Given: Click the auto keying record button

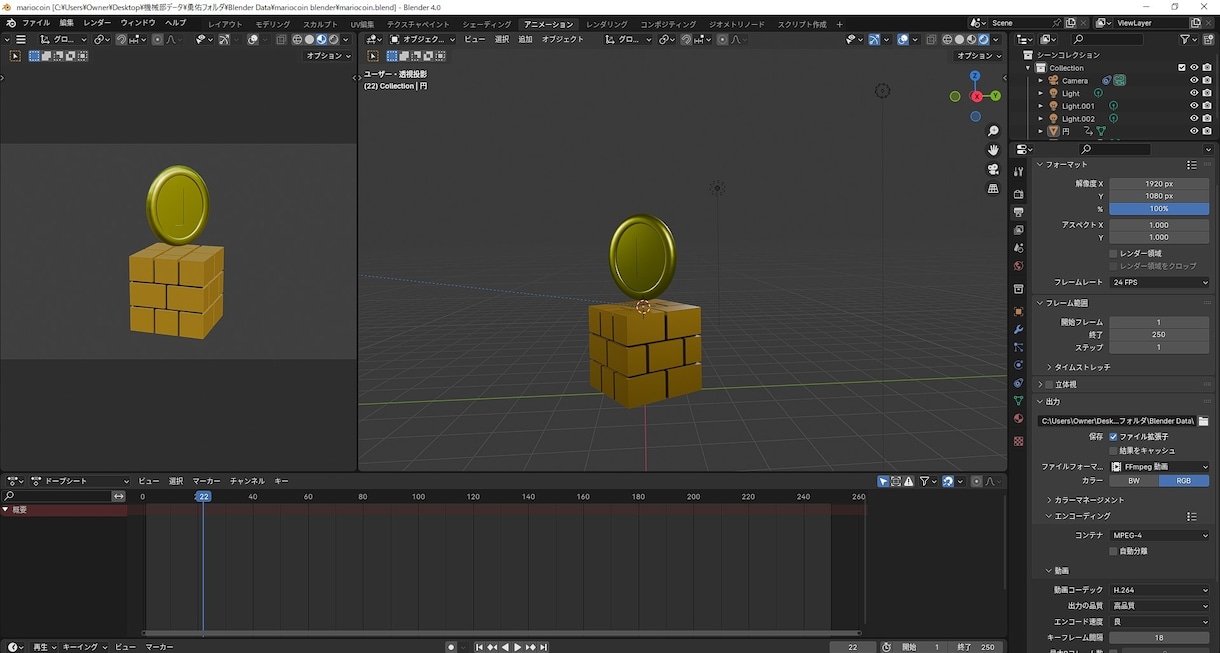Looking at the screenshot, I should [x=451, y=647].
